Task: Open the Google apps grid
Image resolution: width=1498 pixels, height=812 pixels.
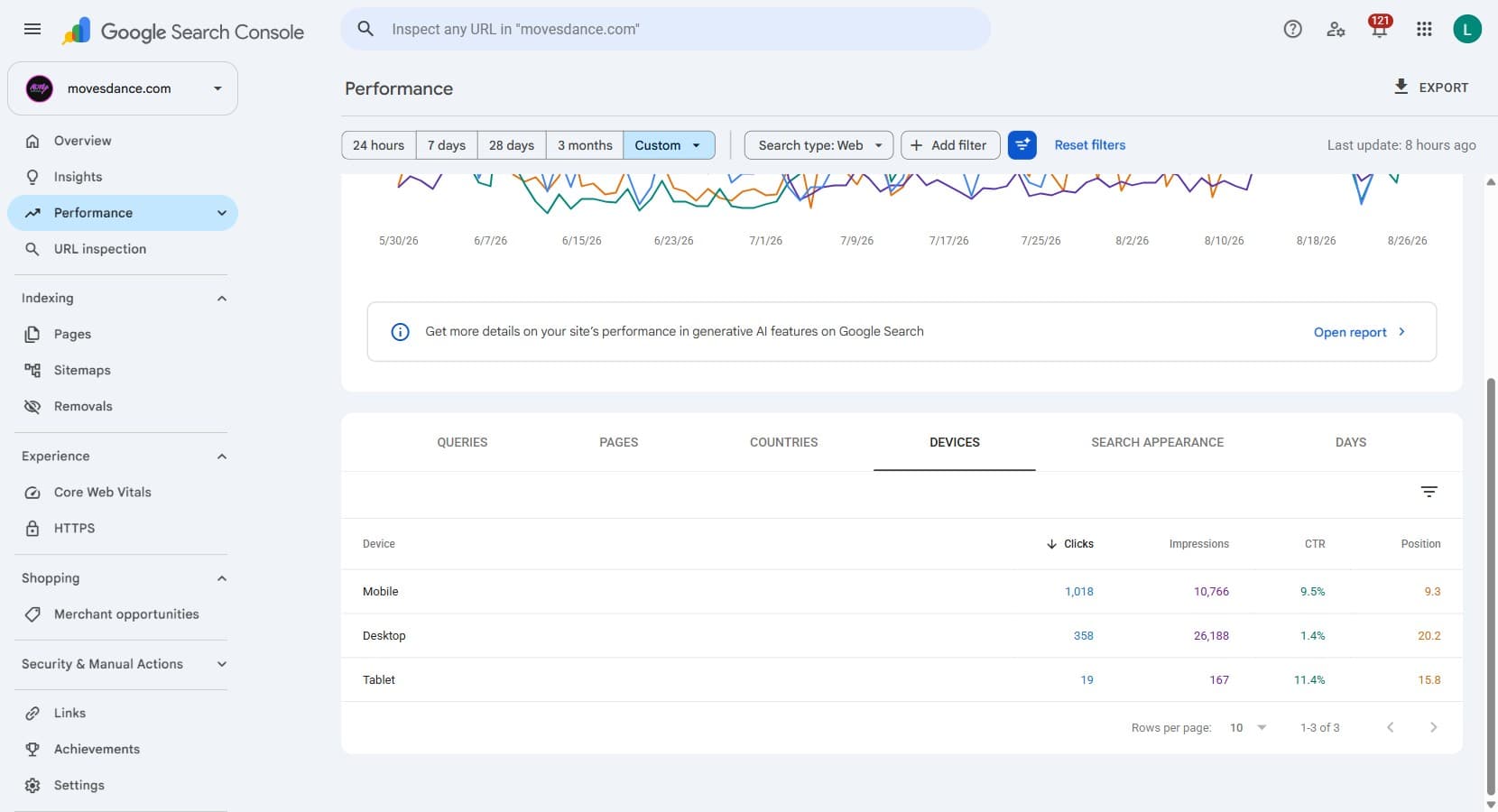Action: point(1424,29)
